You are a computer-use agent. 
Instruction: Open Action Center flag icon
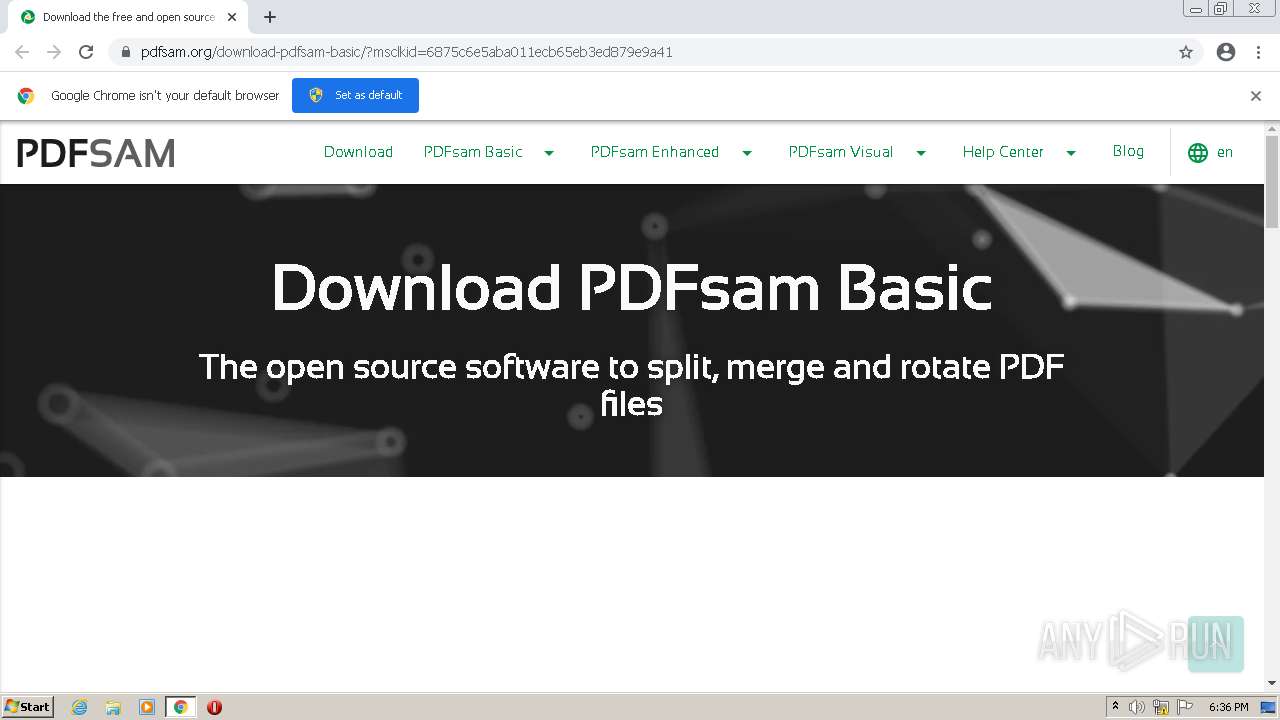pyautogui.click(x=1185, y=707)
